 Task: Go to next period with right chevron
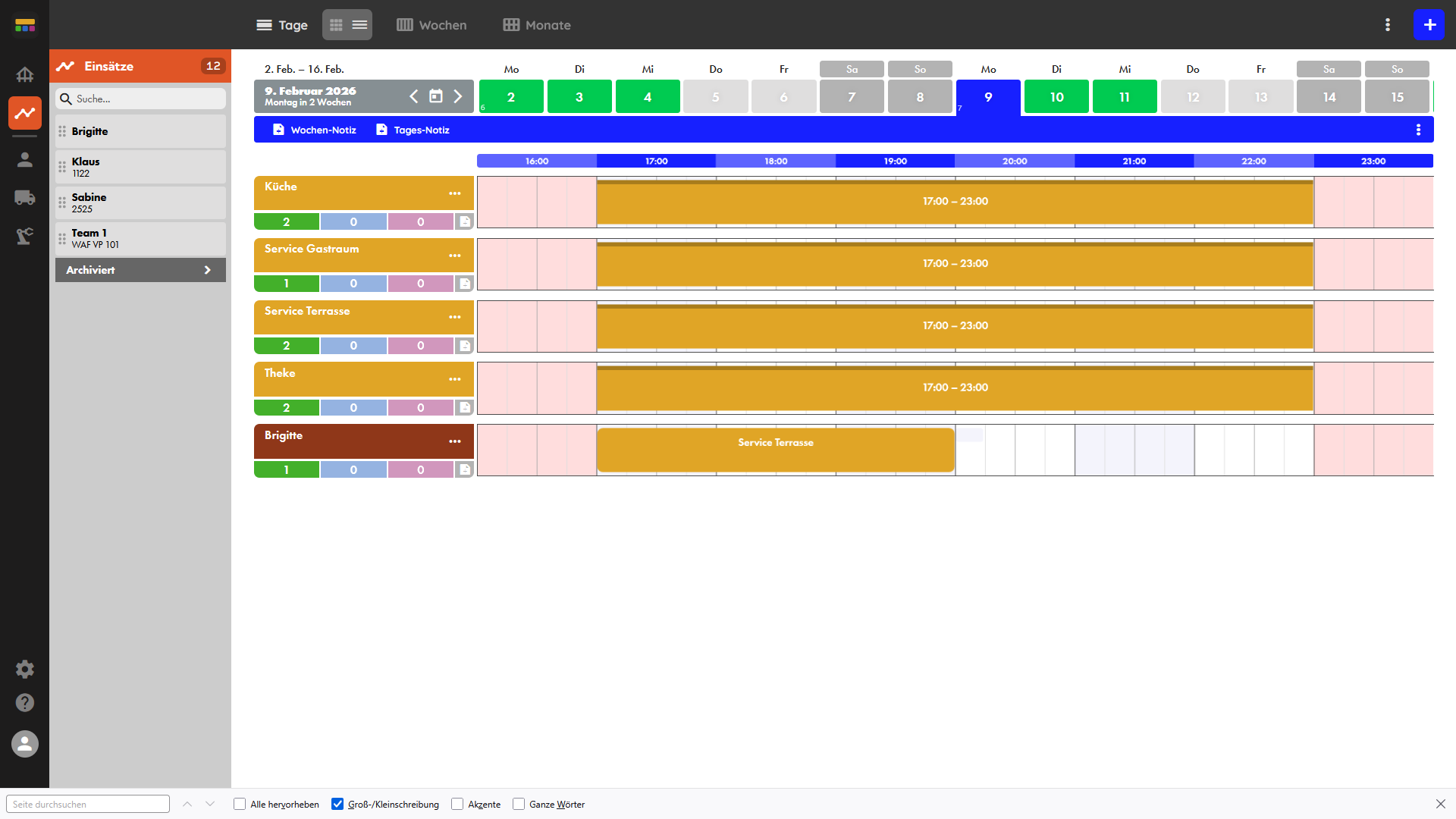point(458,96)
